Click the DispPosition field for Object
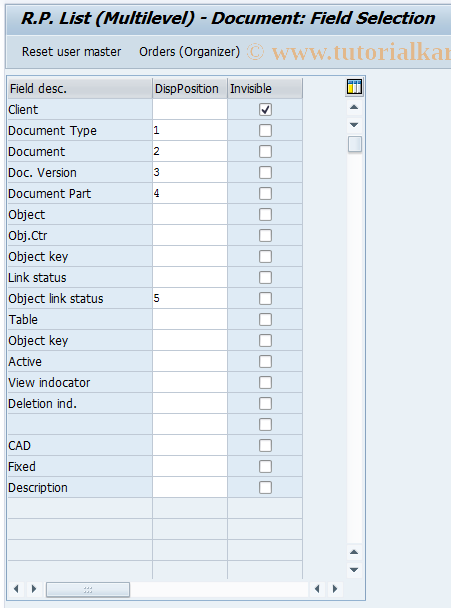This screenshot has width=451, height=608. (190, 214)
